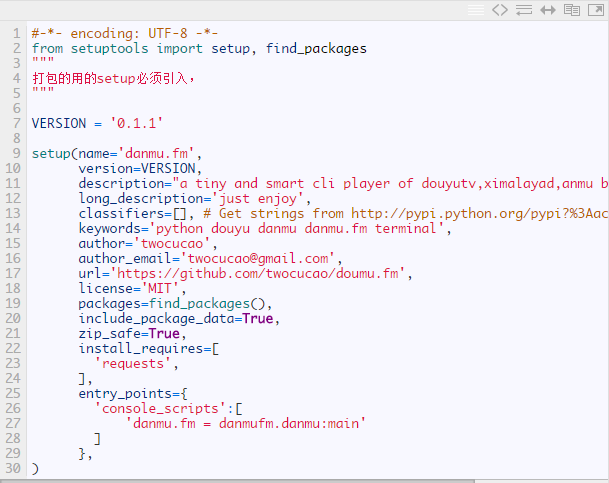Viewport: 609px width, 483px height.
Task: Click the horizontal scrollbar below the code
Action: 237,481
